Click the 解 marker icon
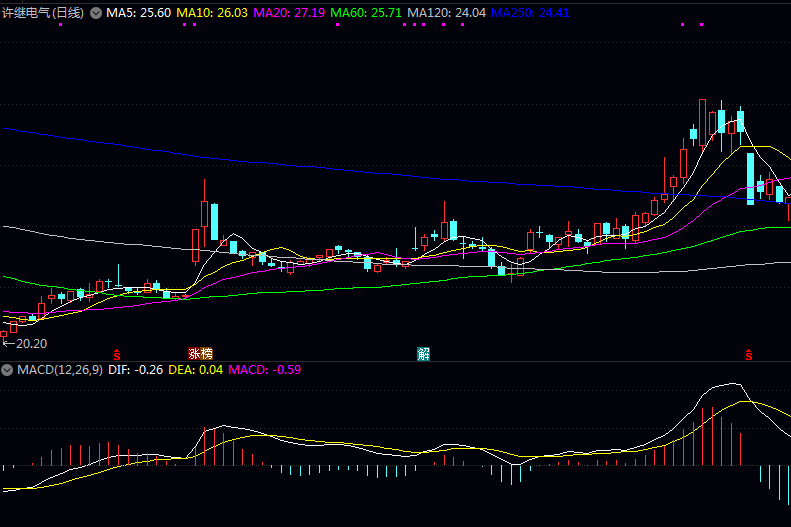Screen dimensions: 791x527 tap(423, 354)
